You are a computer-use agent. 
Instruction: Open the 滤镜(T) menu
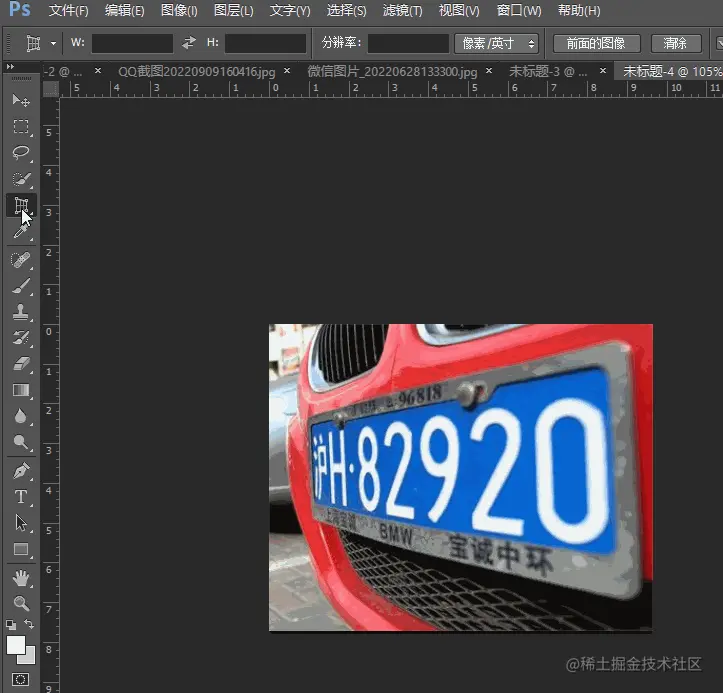(402, 10)
